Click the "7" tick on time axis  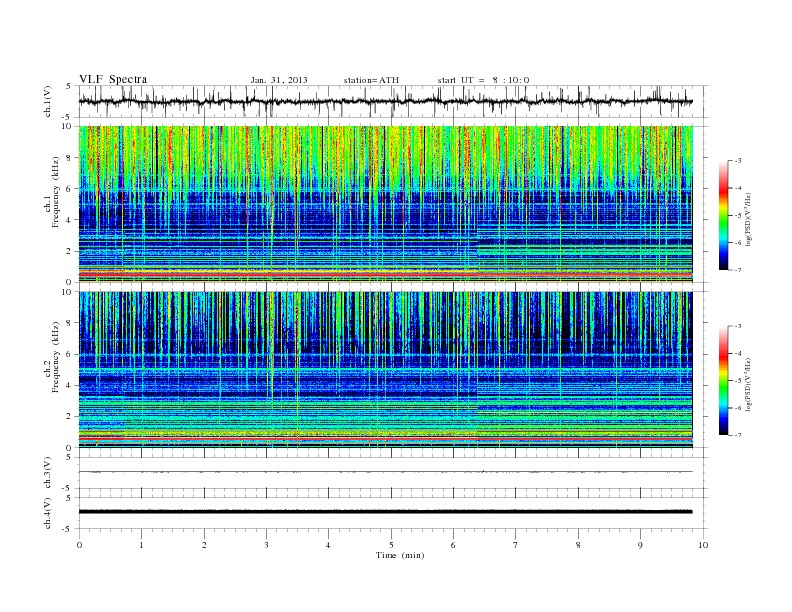click(x=516, y=545)
